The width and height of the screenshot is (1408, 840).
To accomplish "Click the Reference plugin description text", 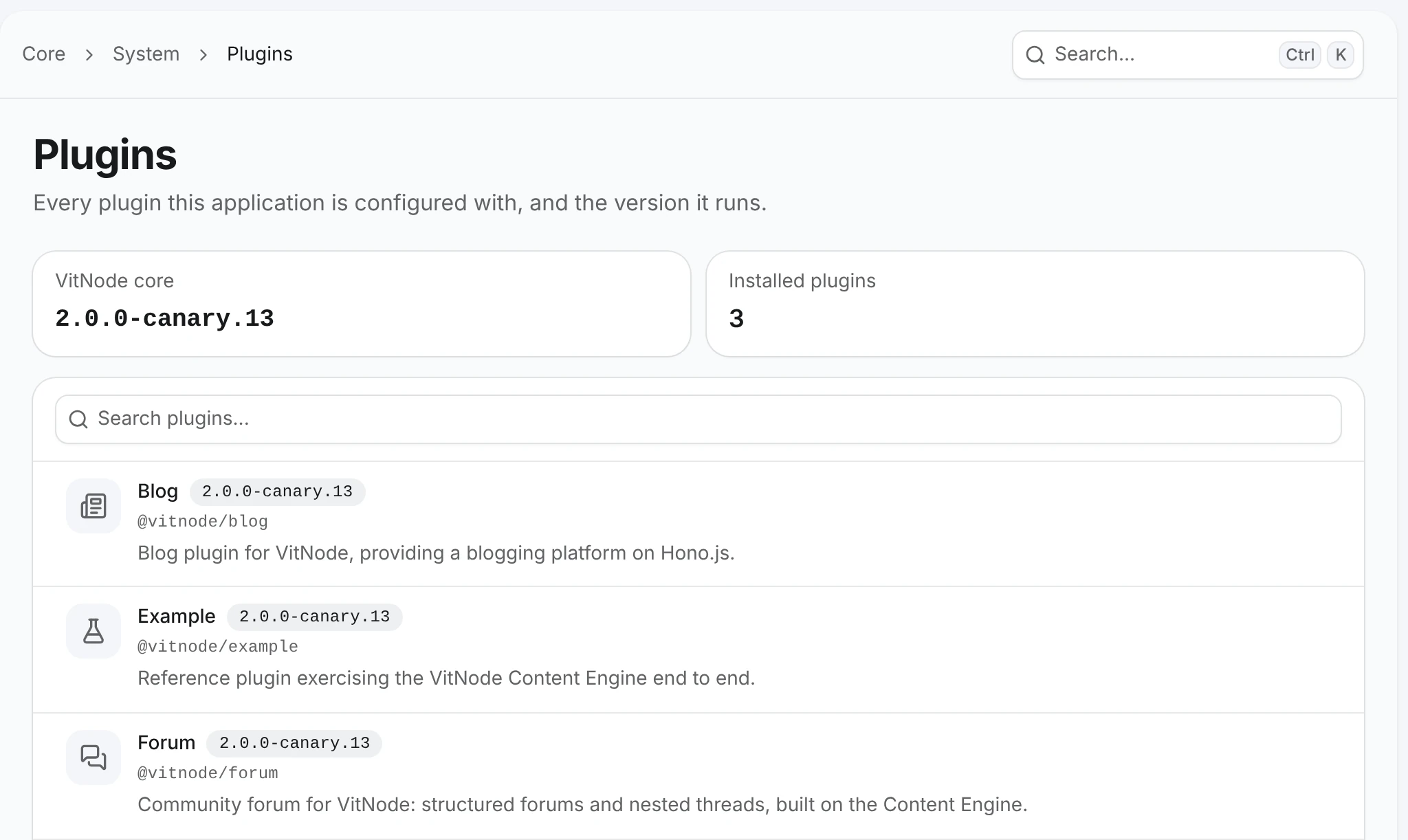I will click(446, 678).
